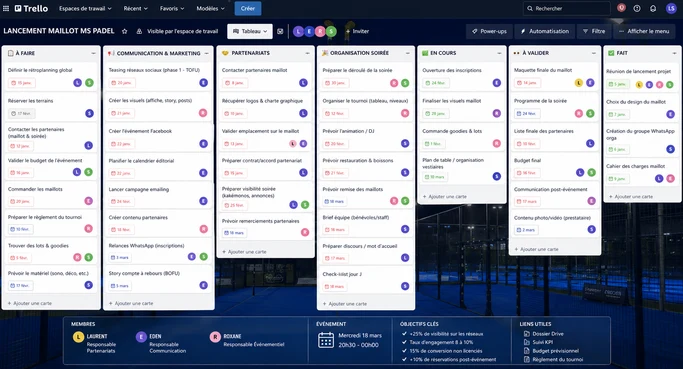Click board member avatar L in header
This screenshot has width=683, height=369.
pyautogui.click(x=298, y=31)
